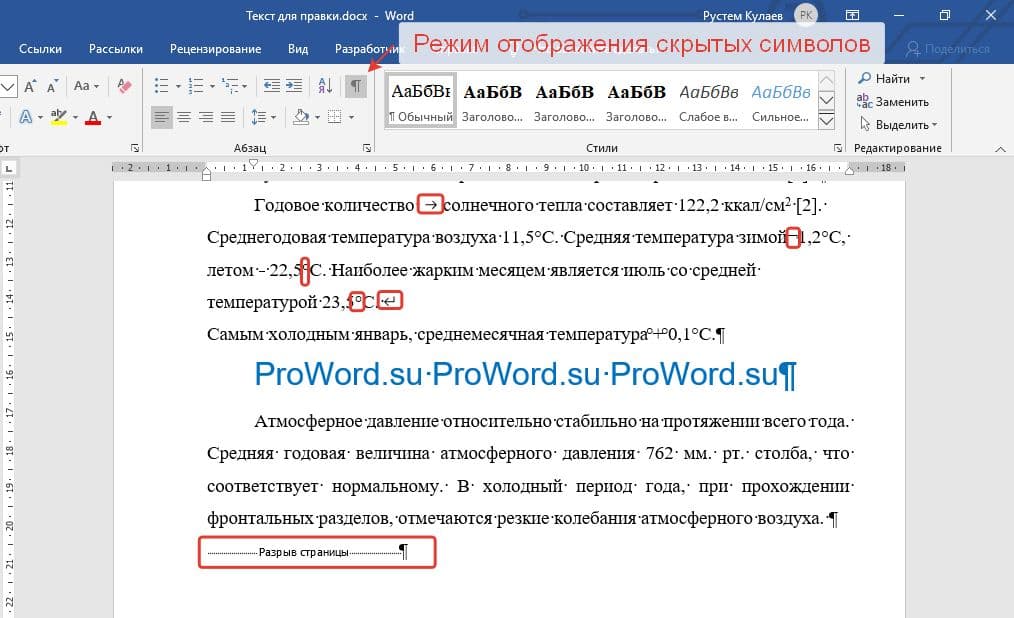Viewport: 1014px width, 618px height.
Task: Apply text highlight color (yellow marker)
Action: tap(58, 117)
